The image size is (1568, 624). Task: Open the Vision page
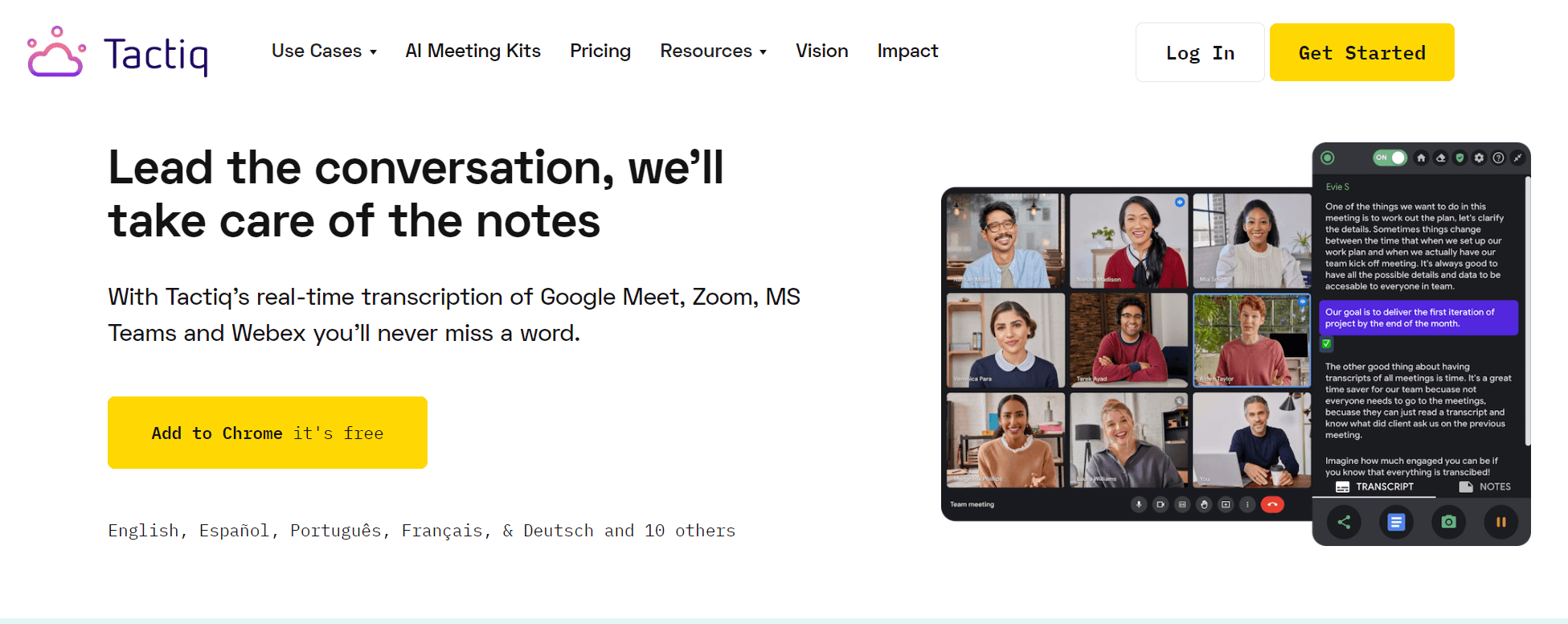tap(822, 51)
